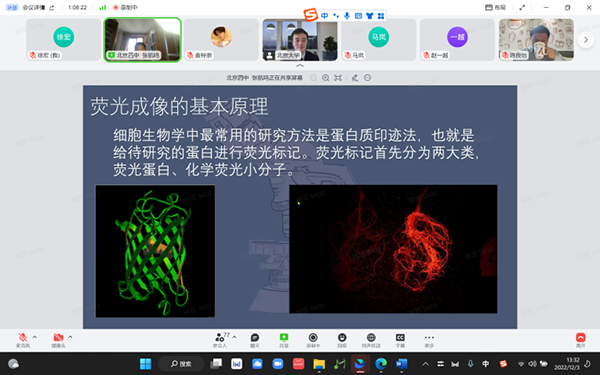
Task: Click the recording icon in the bottom toolbar
Action: [x=313, y=339]
